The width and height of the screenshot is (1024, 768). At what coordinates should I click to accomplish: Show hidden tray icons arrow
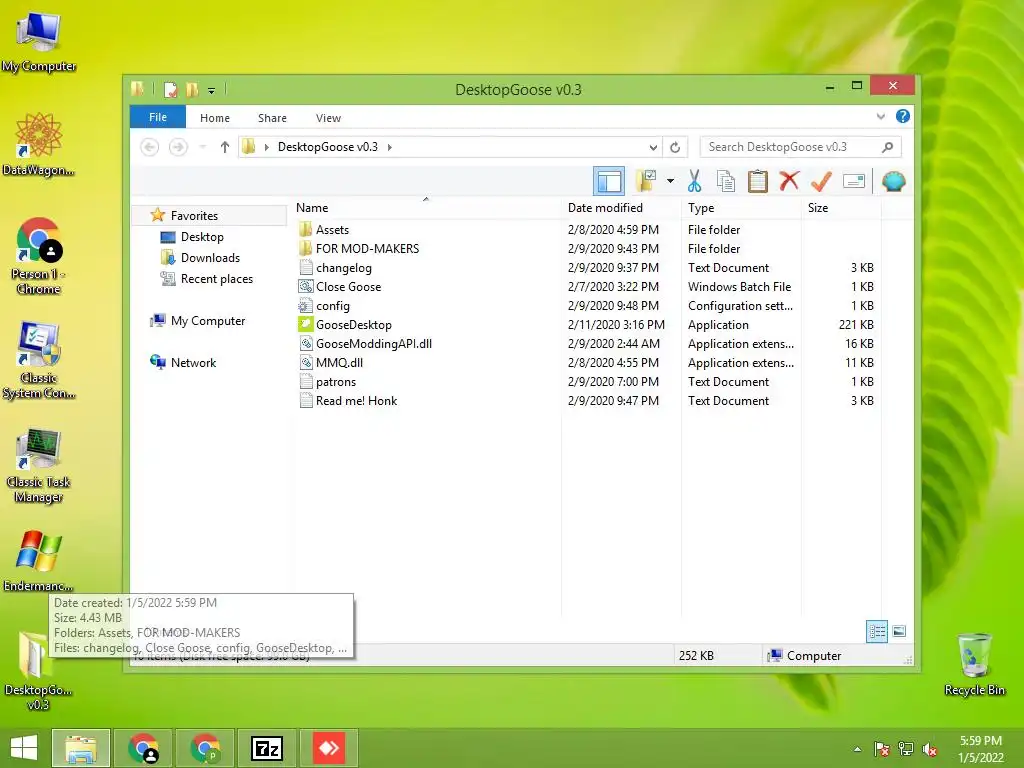point(857,749)
